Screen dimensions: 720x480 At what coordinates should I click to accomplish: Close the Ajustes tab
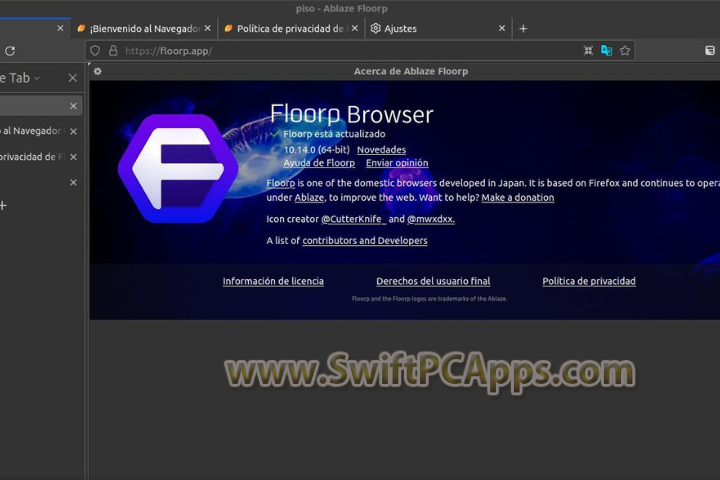502,28
